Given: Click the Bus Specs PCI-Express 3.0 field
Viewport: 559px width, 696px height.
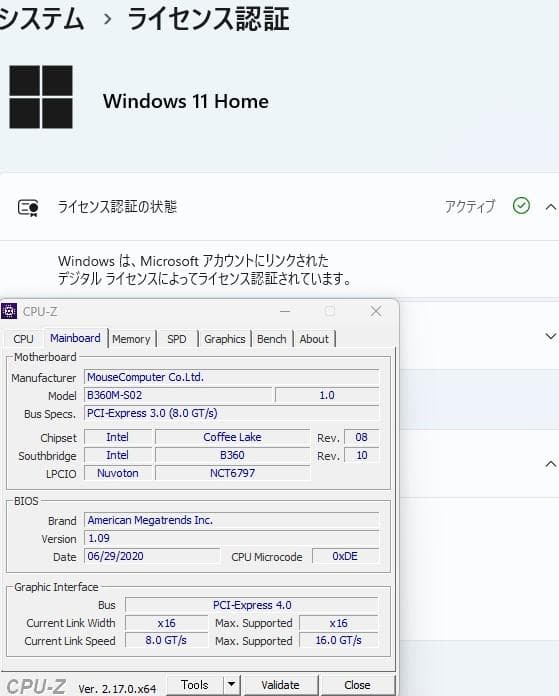Looking at the screenshot, I should [231, 413].
